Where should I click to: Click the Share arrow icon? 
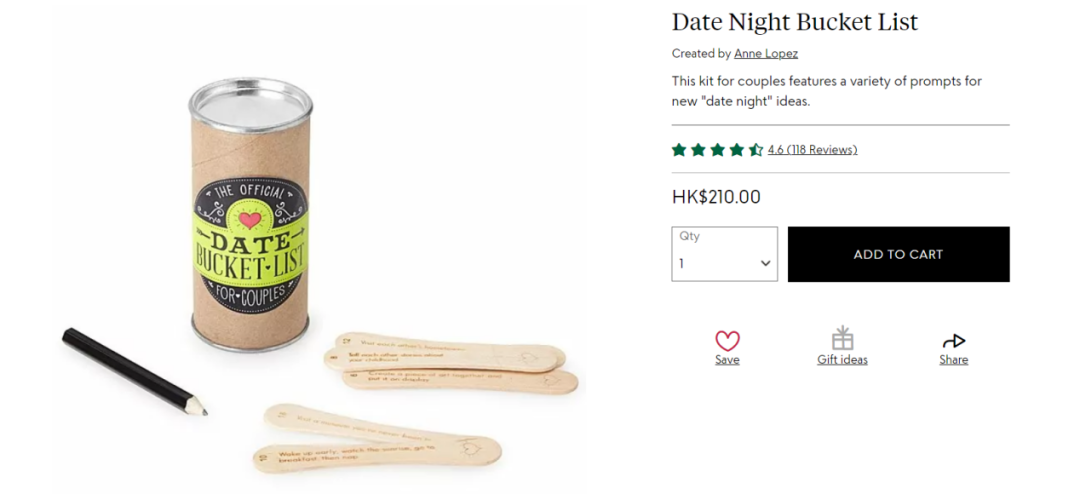(953, 341)
